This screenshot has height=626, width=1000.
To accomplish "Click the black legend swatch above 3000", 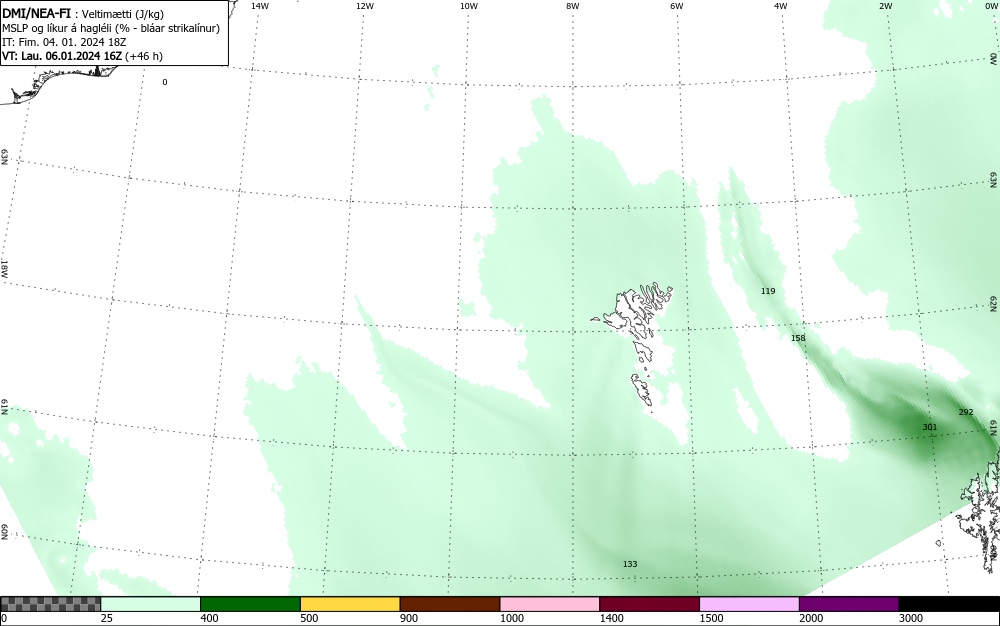I will coord(949,604).
